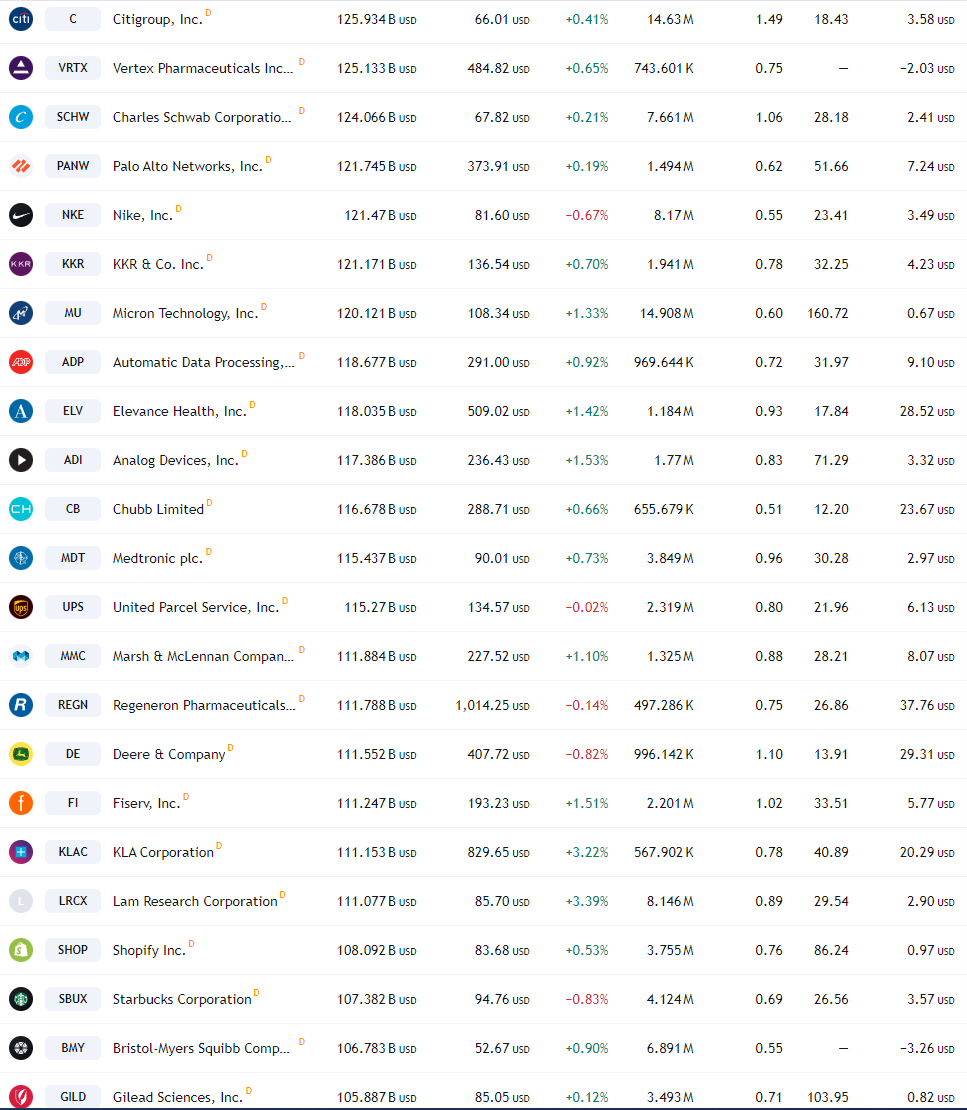This screenshot has width=967, height=1110.
Task: Open the Medtronic plc. company link
Action: tap(158, 559)
